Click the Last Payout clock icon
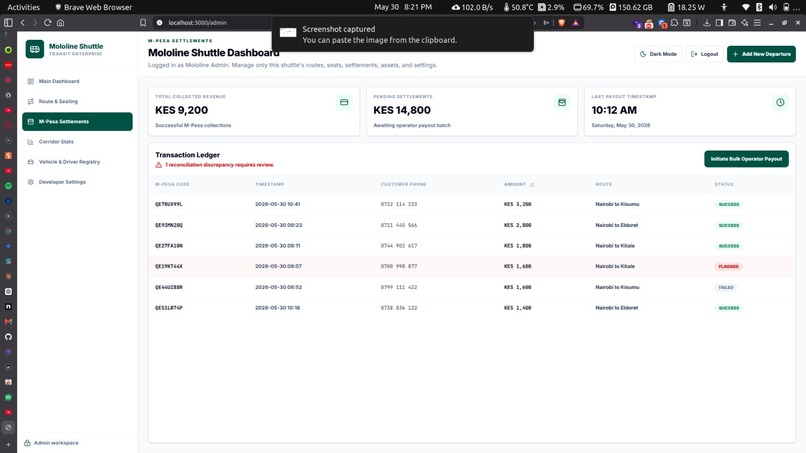Viewport: 806px width, 453px height. pyautogui.click(x=780, y=102)
